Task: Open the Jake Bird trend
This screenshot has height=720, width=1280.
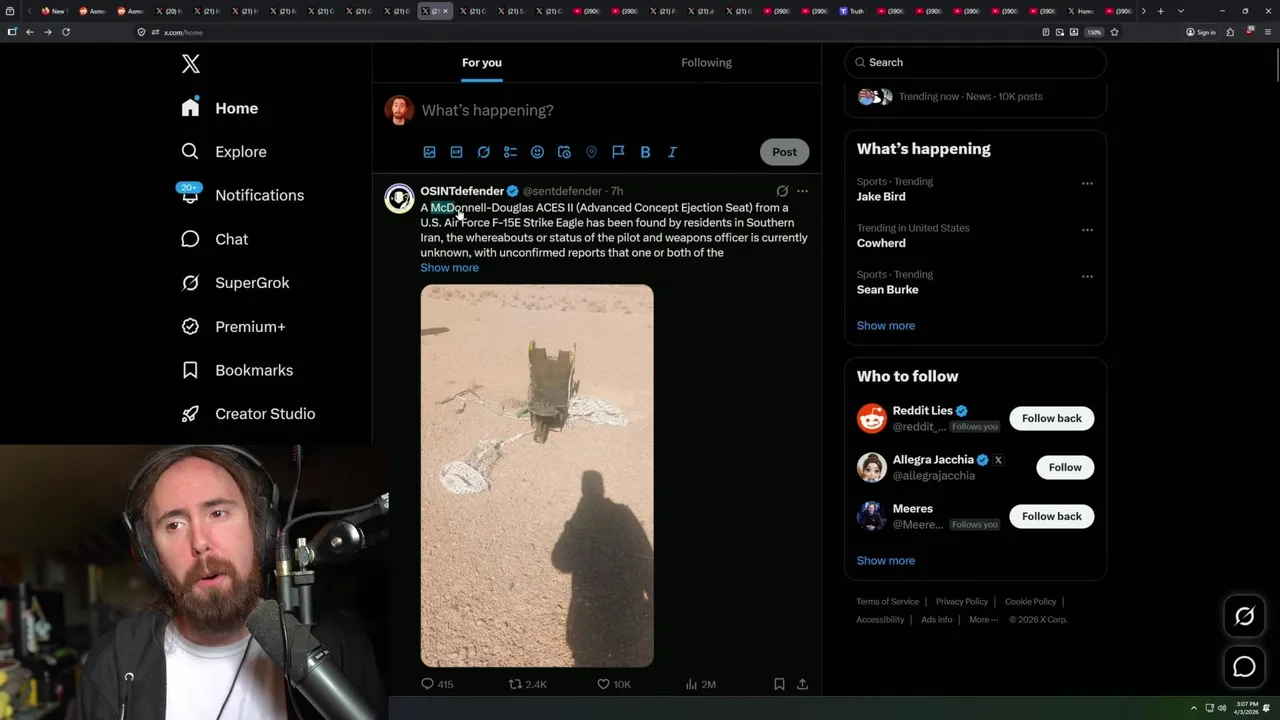Action: click(881, 197)
